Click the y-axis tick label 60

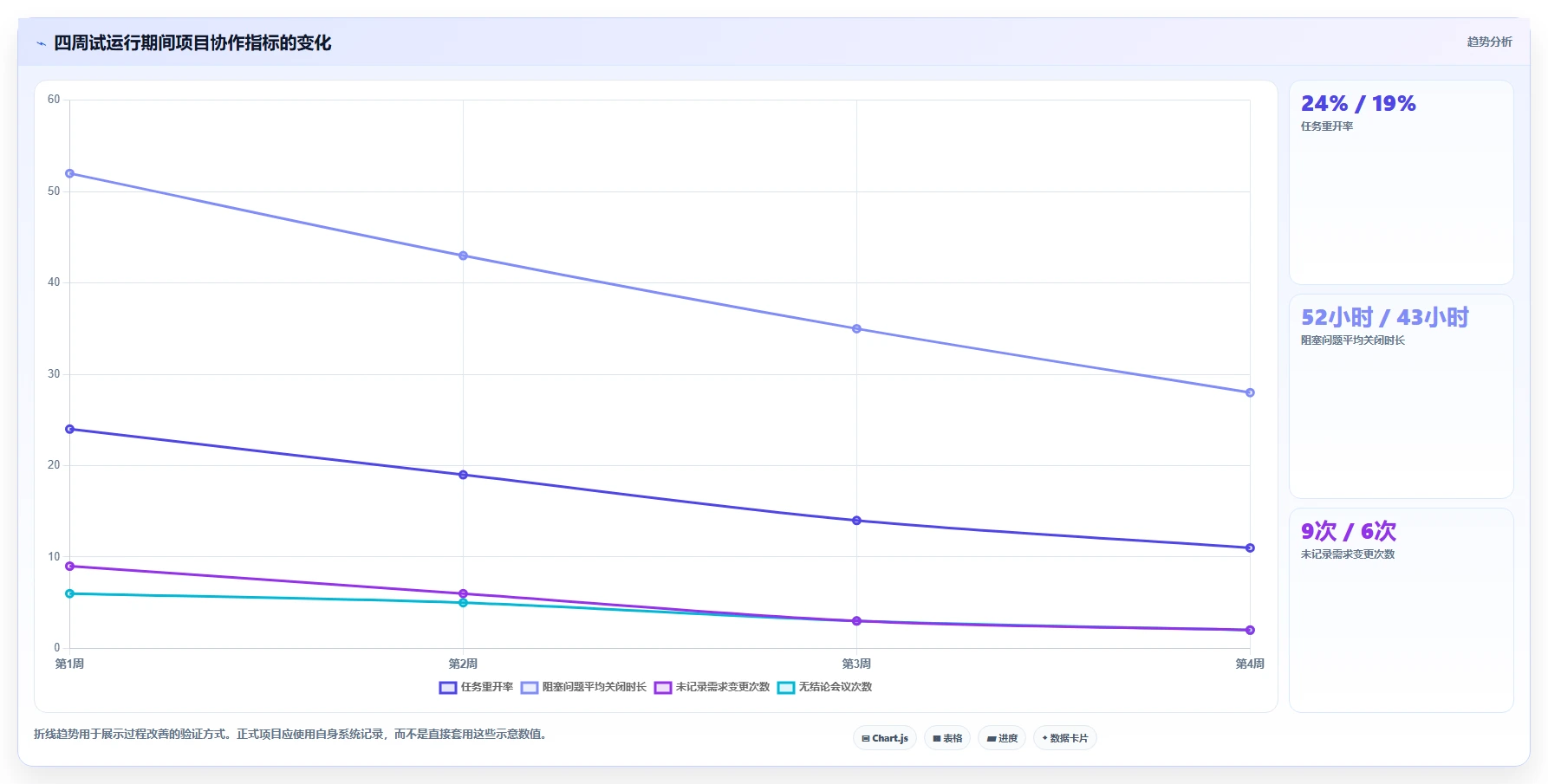coord(54,100)
